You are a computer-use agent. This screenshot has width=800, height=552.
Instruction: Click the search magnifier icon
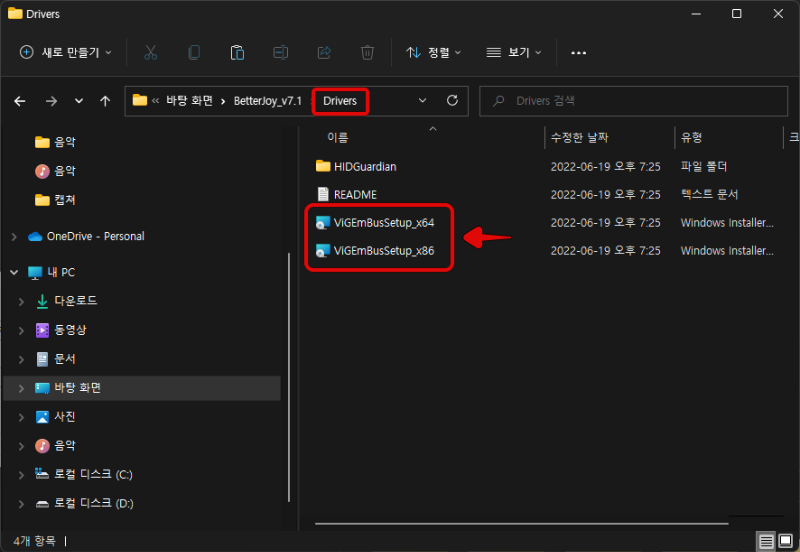click(499, 101)
